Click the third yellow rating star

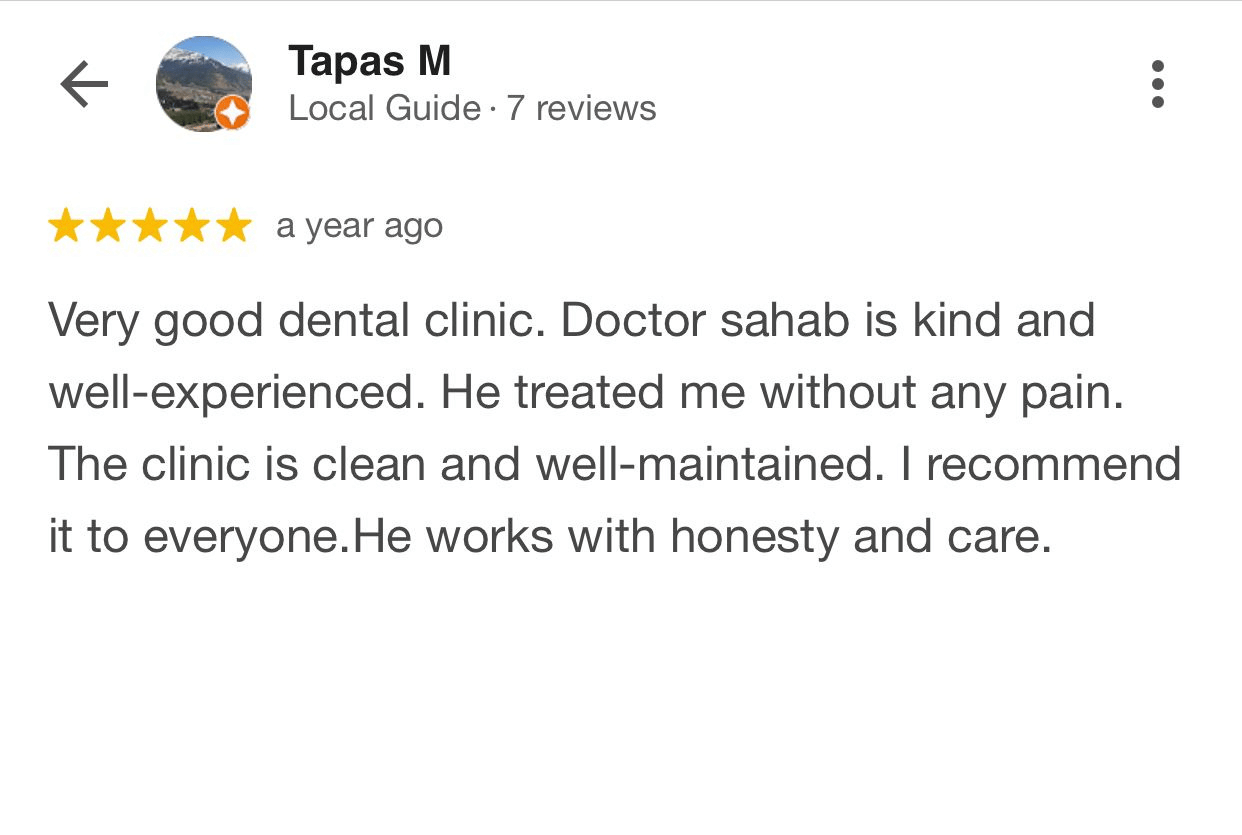[x=149, y=226]
